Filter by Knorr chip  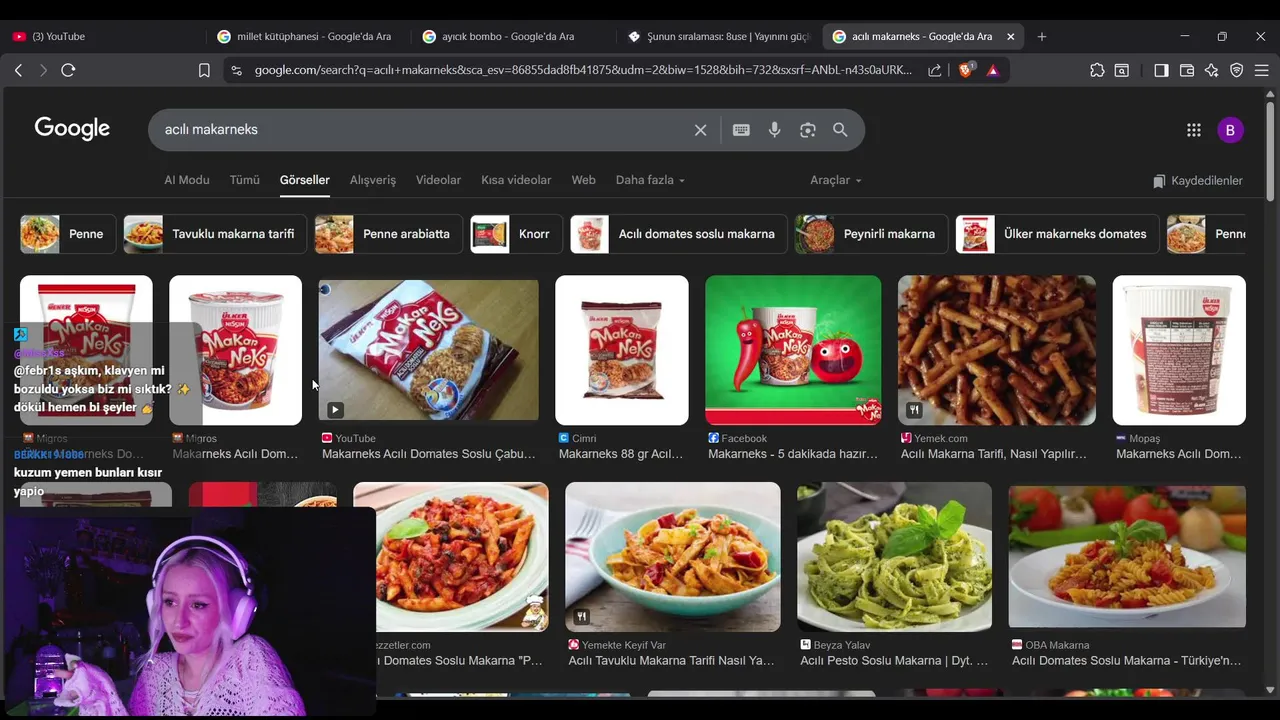pyautogui.click(x=516, y=234)
